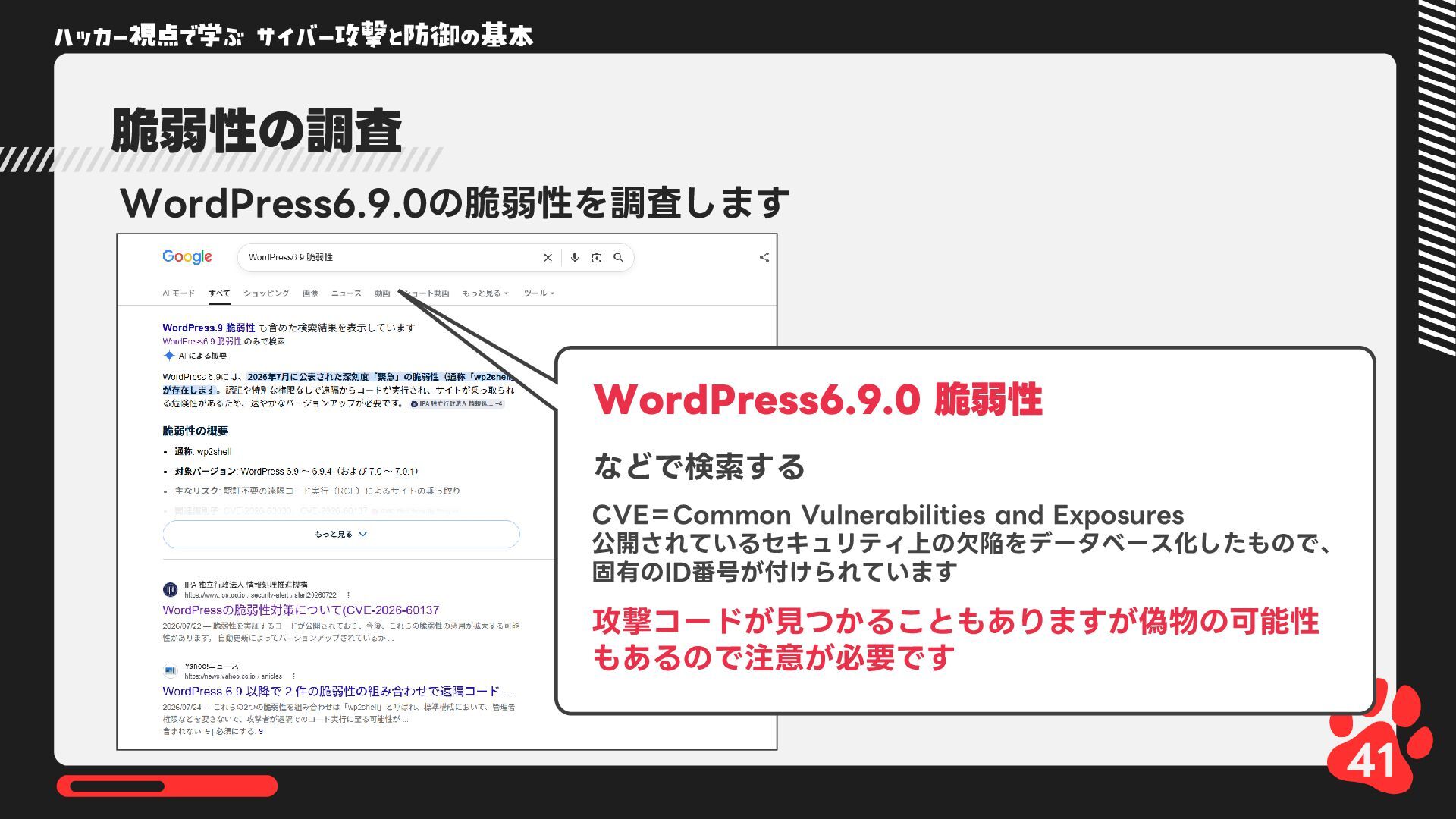The height and width of the screenshot is (819, 1456).
Task: Click the CVE=Common Vulnerabilities and Exposures line
Action: coord(888,515)
